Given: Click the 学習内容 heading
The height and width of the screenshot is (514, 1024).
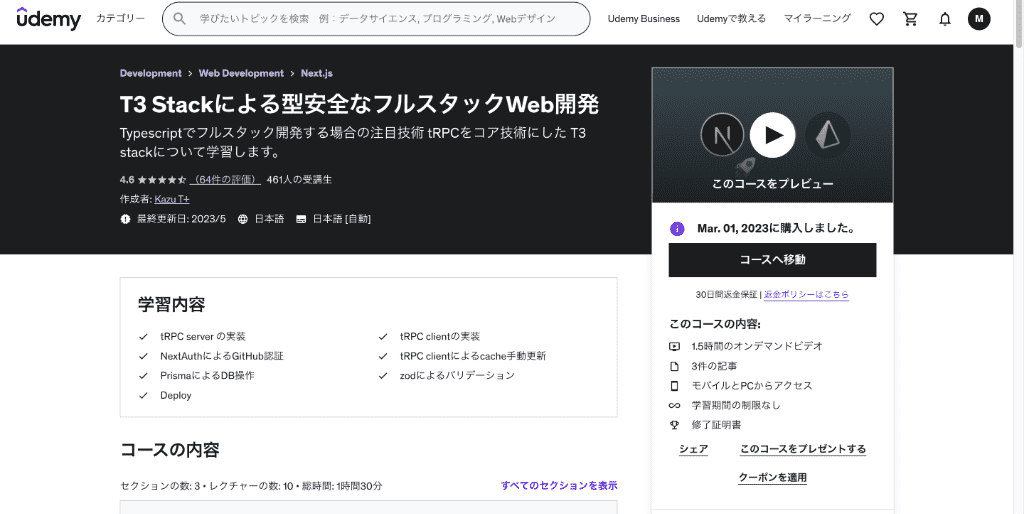Looking at the screenshot, I should tap(172, 304).
